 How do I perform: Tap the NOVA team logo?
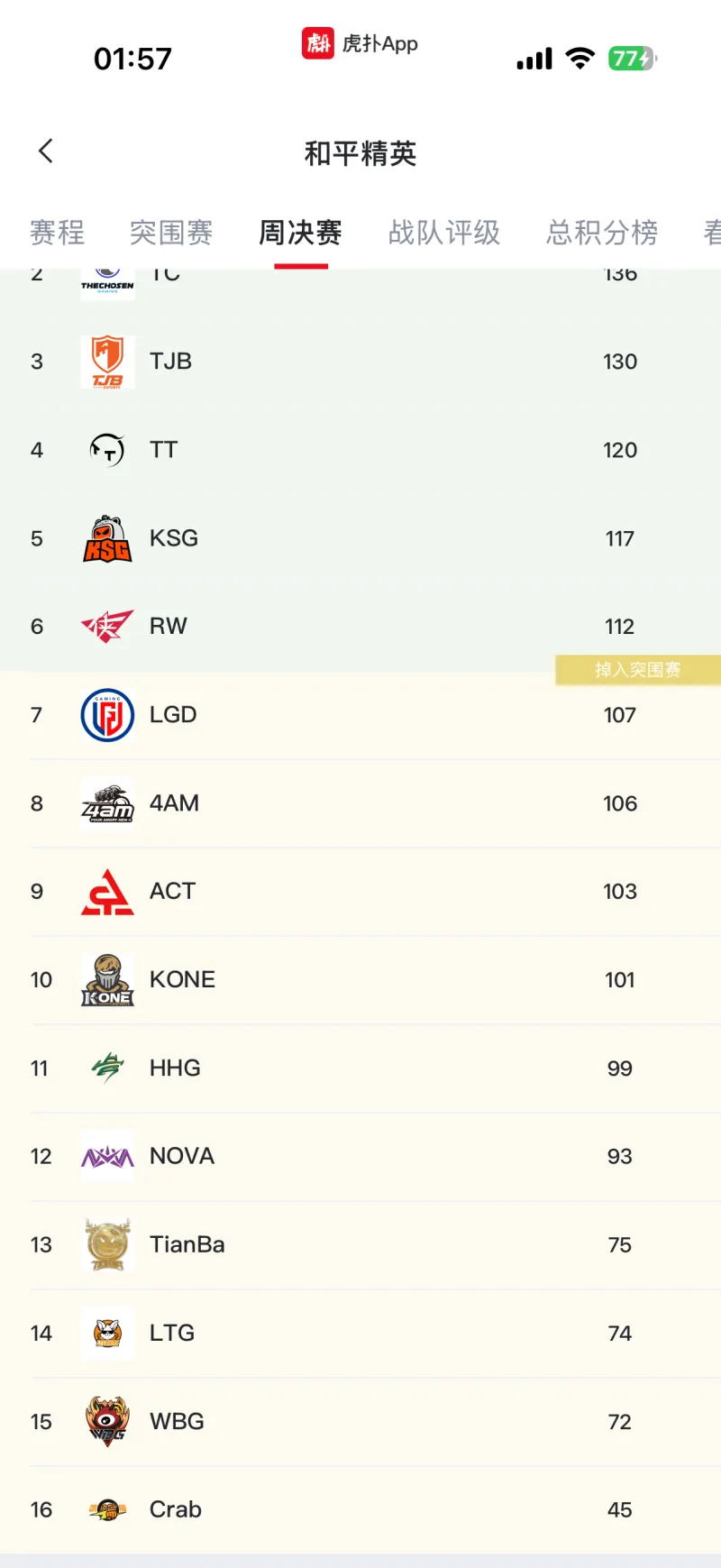pyautogui.click(x=107, y=1157)
